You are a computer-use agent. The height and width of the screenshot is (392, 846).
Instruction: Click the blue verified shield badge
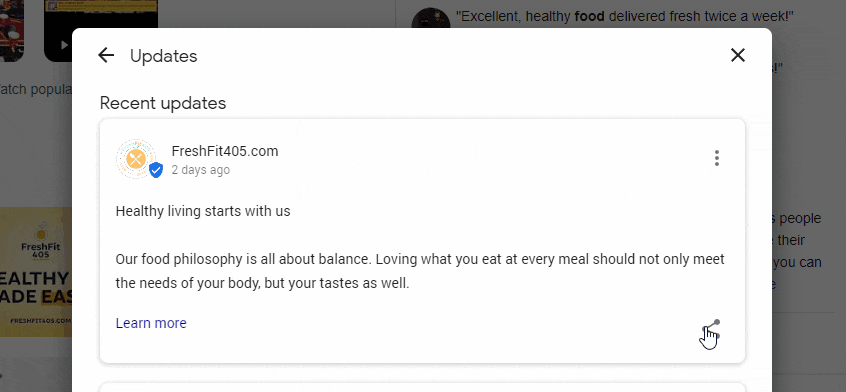tap(156, 170)
